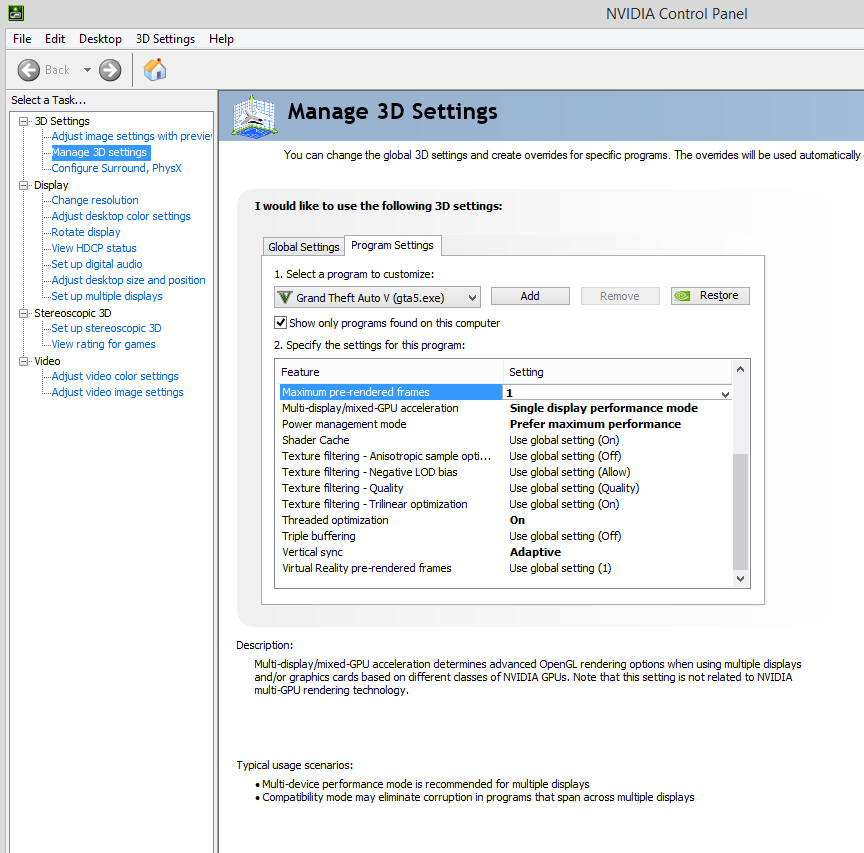Click the settings list scroll down arrow

pos(740,578)
